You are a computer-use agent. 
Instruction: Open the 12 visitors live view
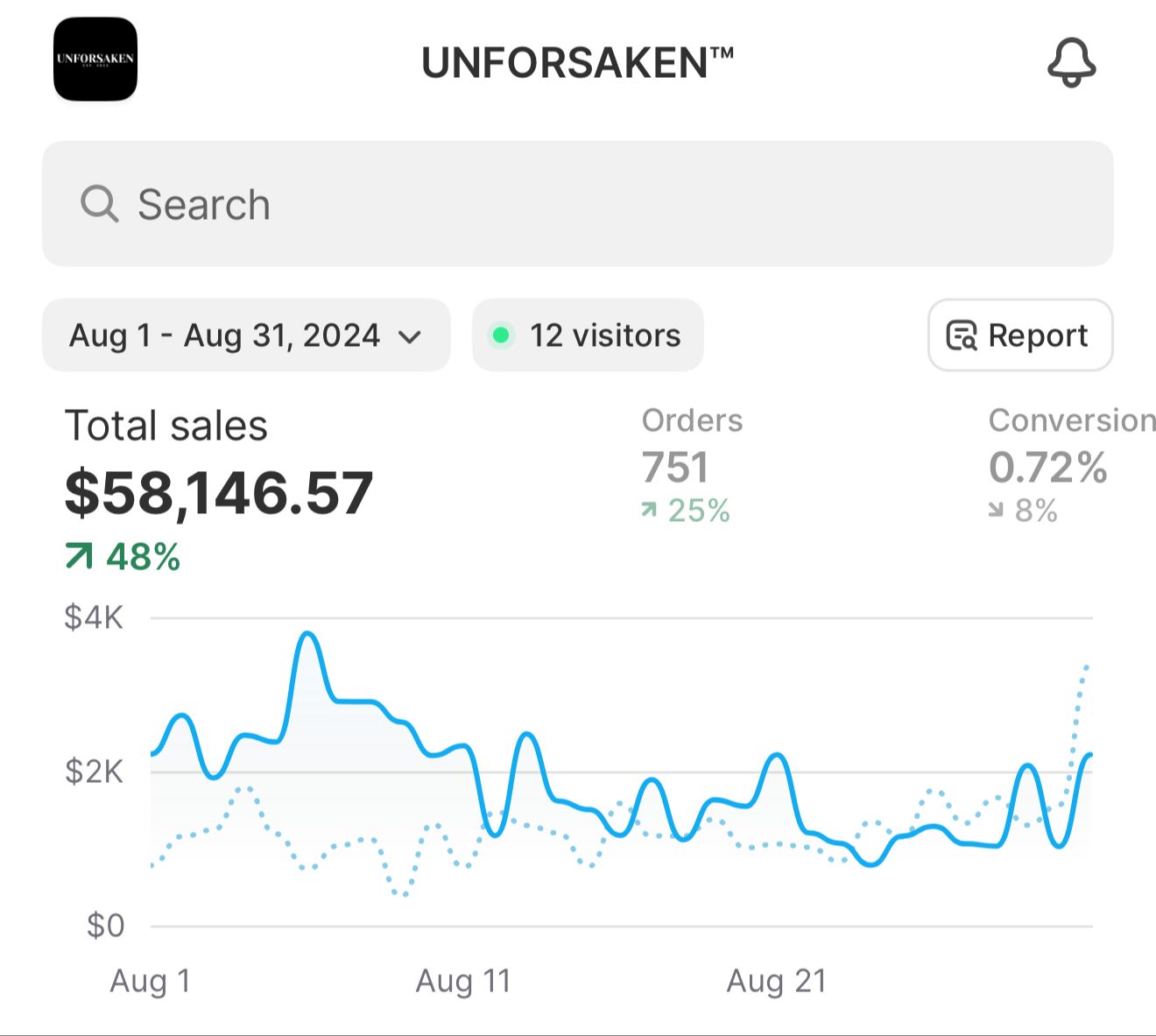click(588, 335)
